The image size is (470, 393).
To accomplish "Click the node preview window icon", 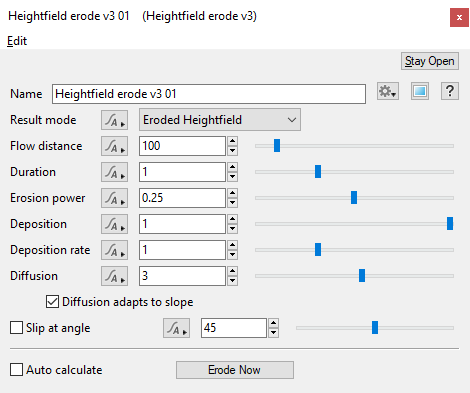I will (420, 91).
